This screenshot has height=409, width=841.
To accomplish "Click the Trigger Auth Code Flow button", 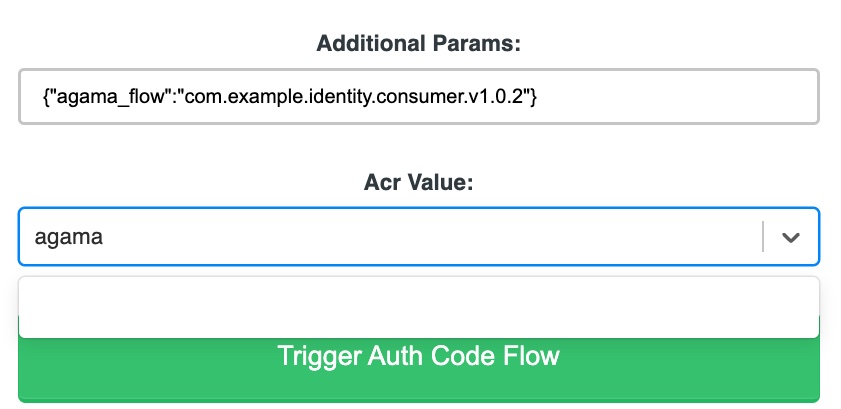I will tap(419, 370).
